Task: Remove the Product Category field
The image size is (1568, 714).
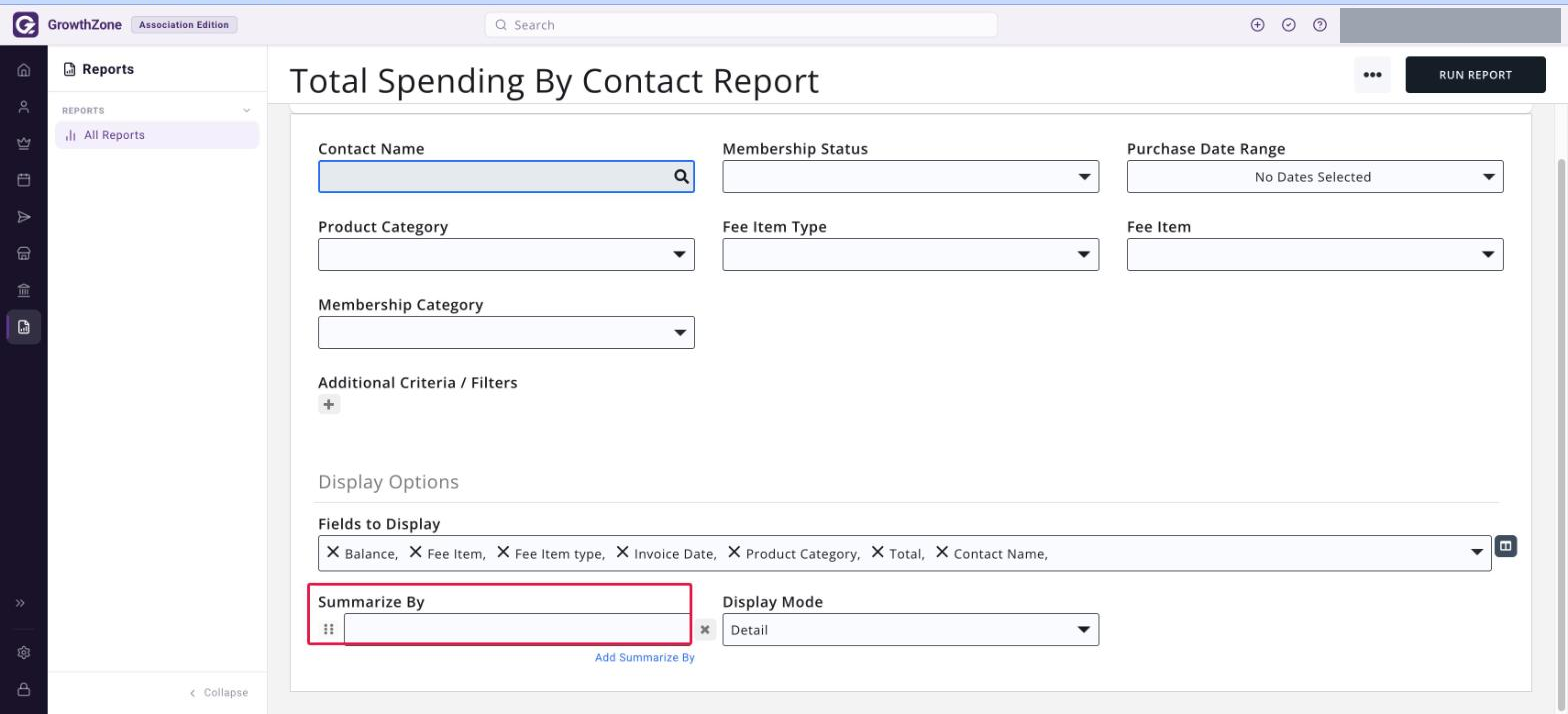Action: point(734,552)
